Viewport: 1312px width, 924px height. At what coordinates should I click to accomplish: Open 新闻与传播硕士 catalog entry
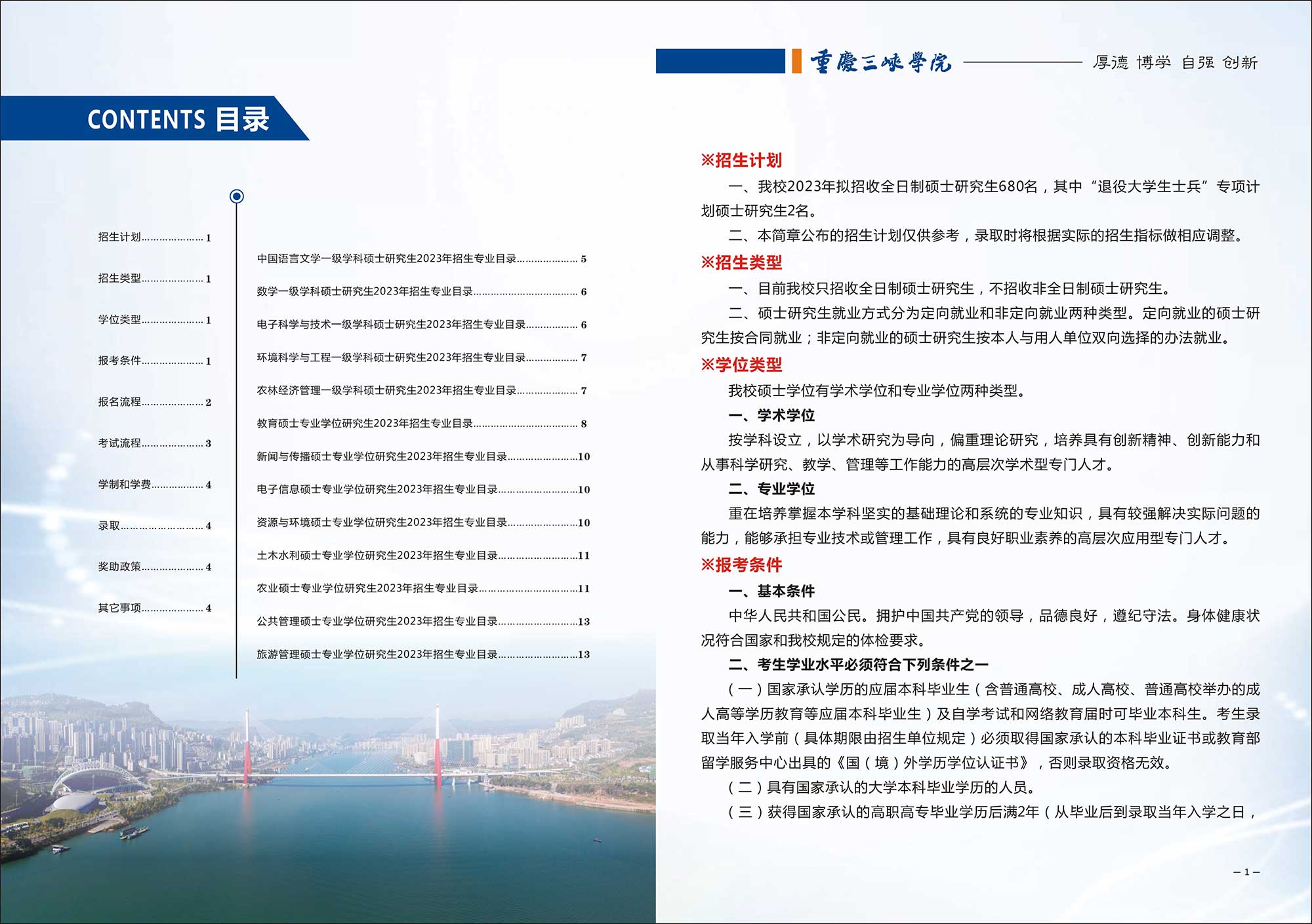(423, 456)
